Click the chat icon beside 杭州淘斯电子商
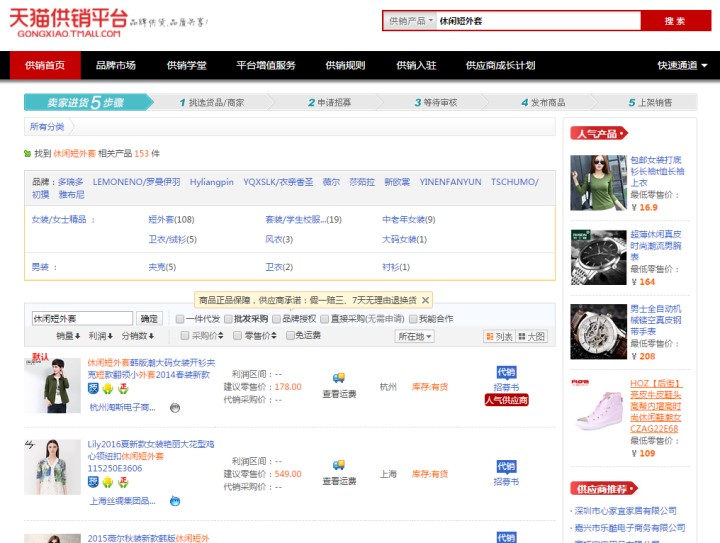The height and width of the screenshot is (543, 720). [x=175, y=407]
